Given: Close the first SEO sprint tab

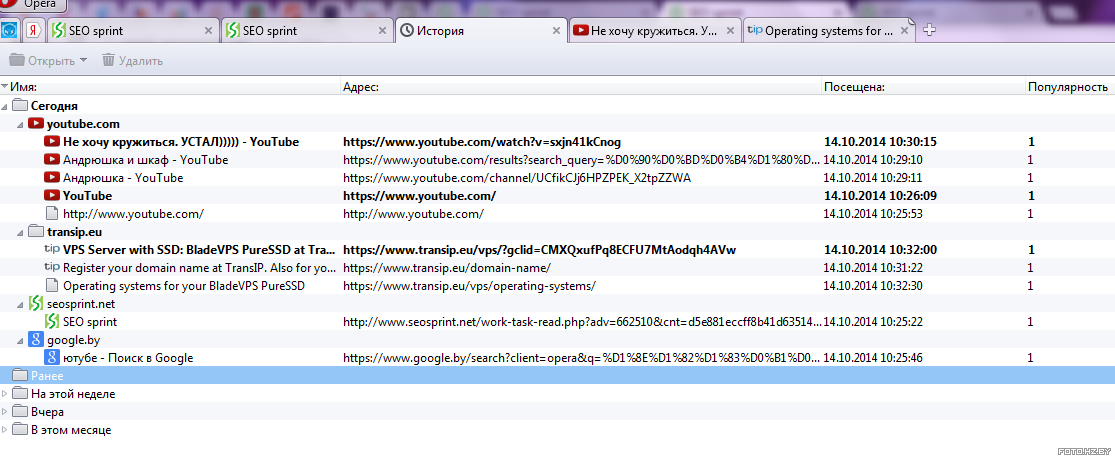Looking at the screenshot, I should 208,31.
